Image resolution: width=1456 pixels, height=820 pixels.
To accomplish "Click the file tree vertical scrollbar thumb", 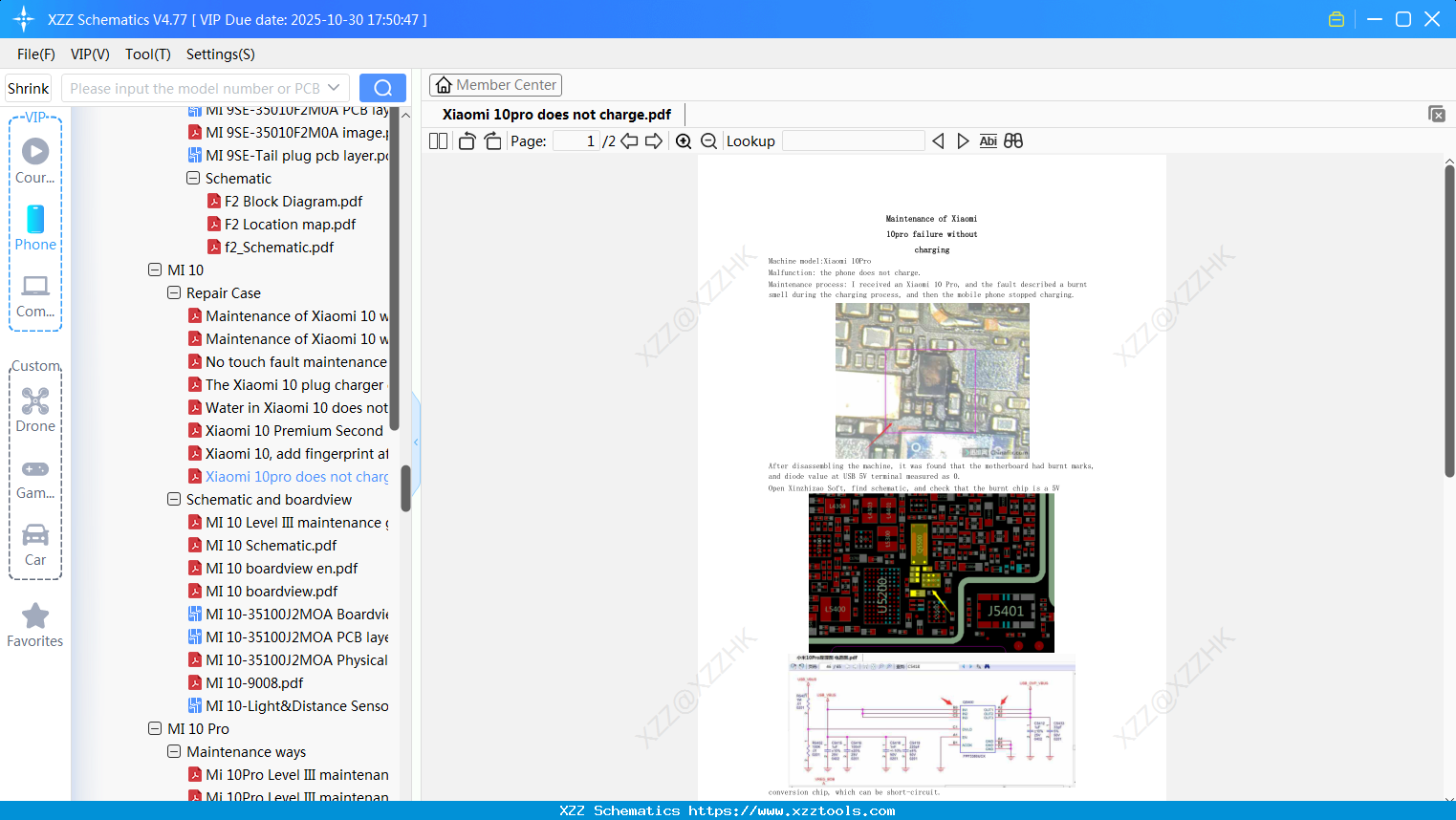I will coord(405,488).
